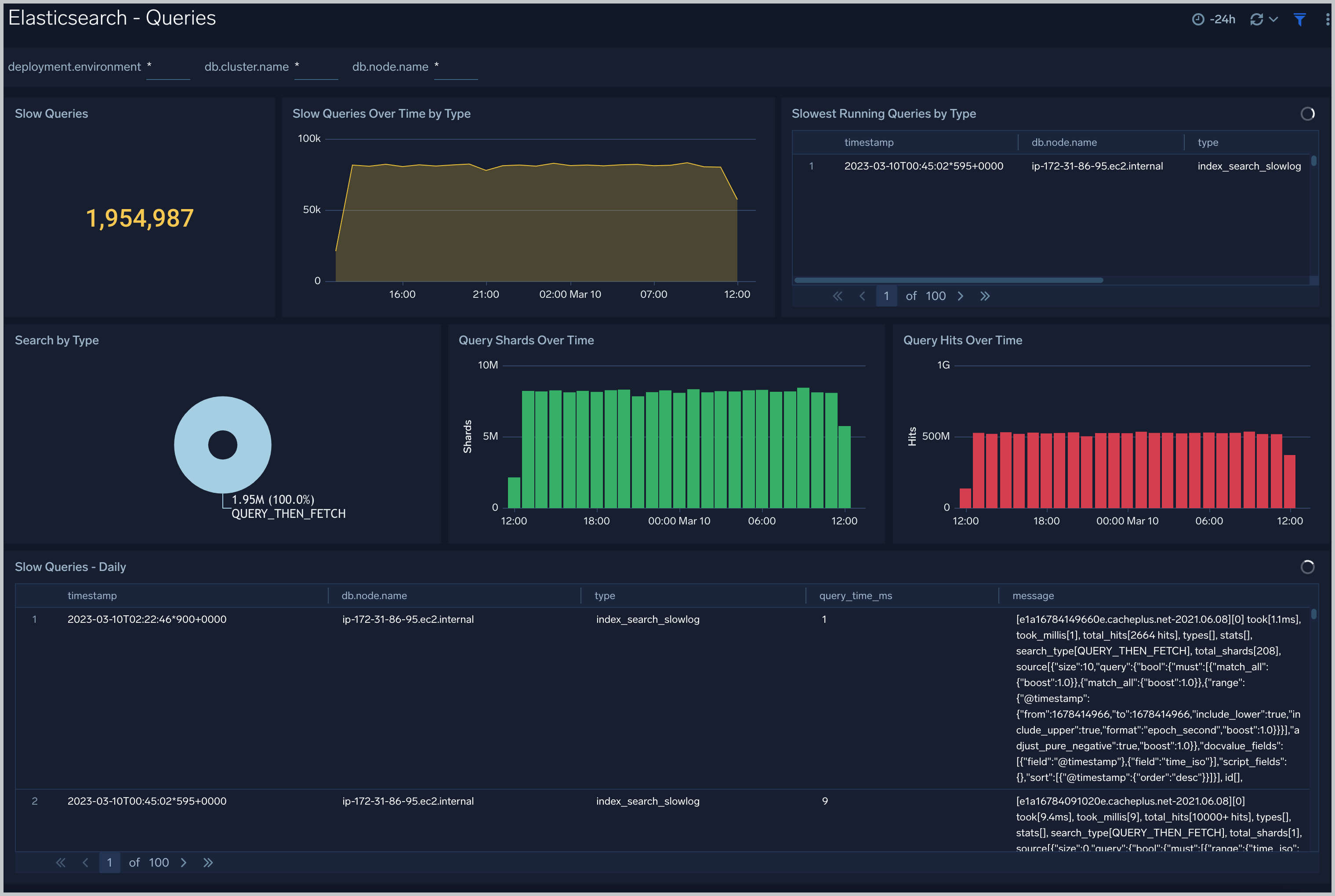Viewport: 1335px width, 896px height.
Task: Click page number field in Slowest Running Queries pagination
Action: [886, 296]
